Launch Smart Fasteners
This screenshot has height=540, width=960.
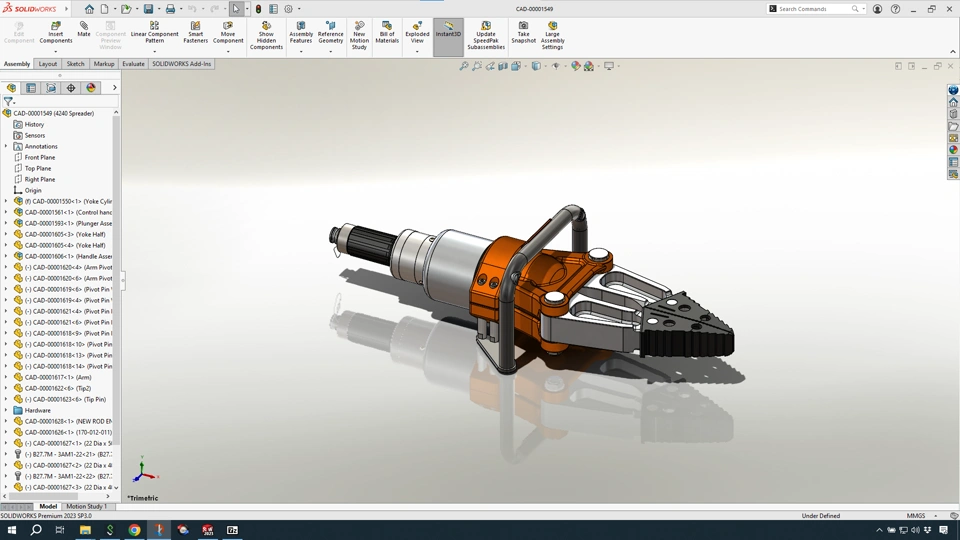tap(195, 32)
